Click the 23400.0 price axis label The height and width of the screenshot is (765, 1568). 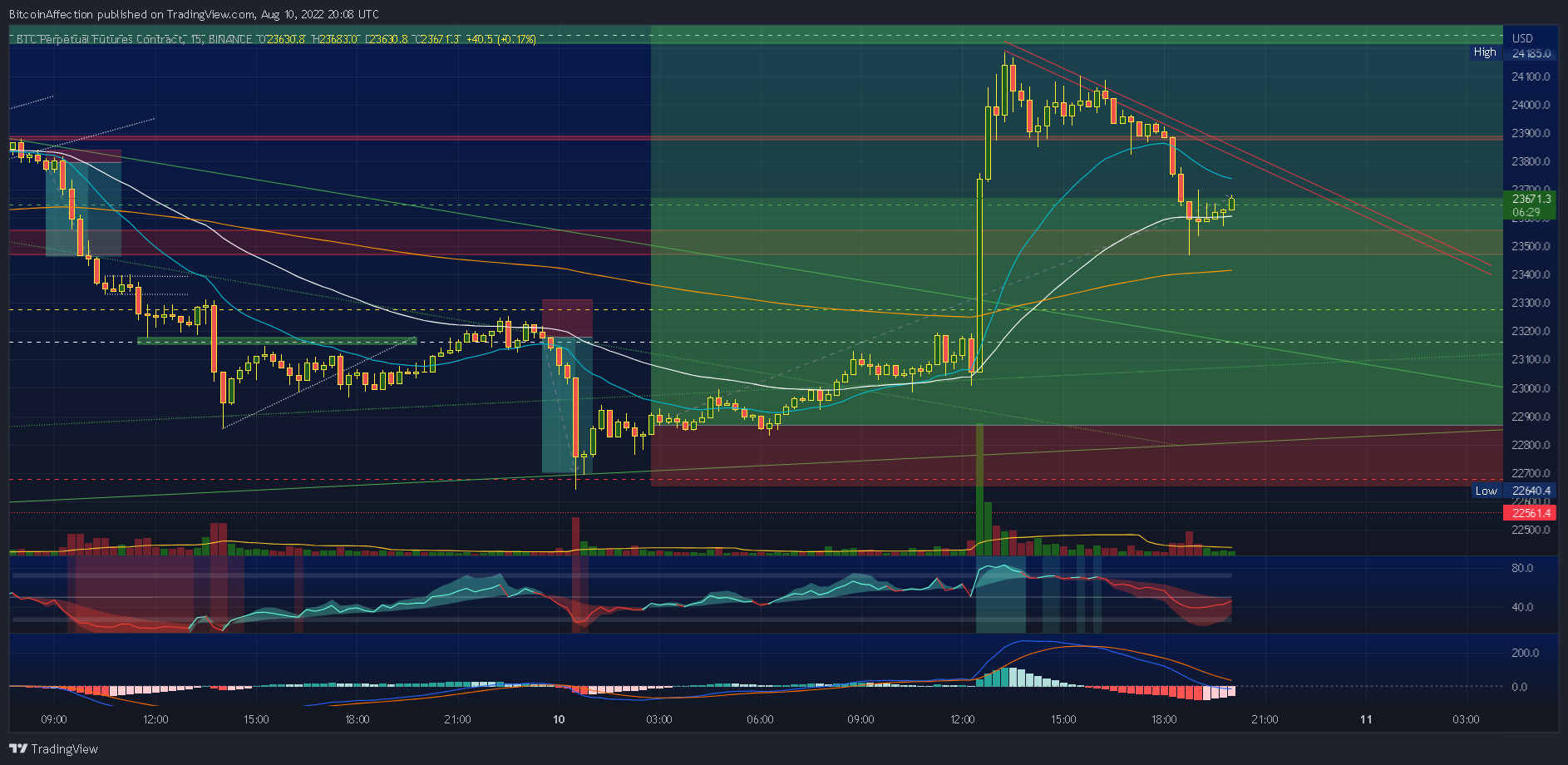tap(1531, 274)
